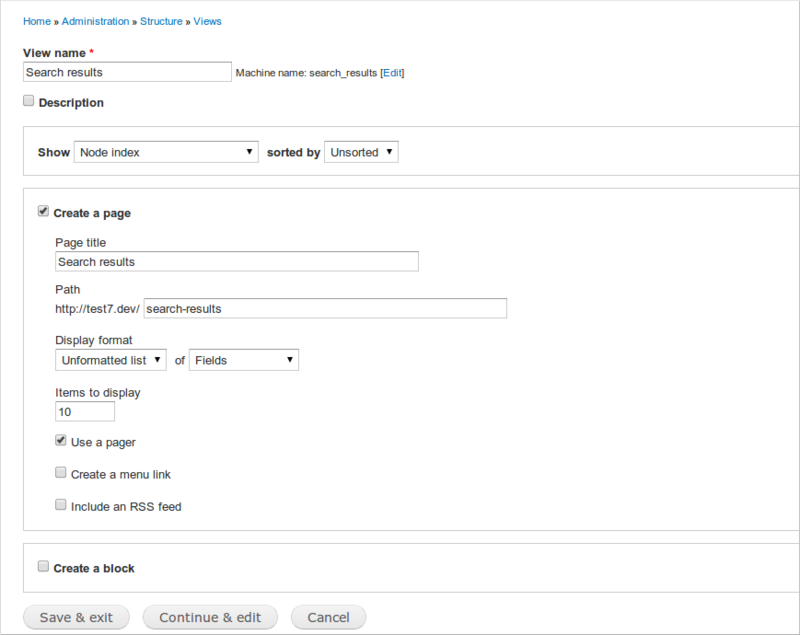Expand the sorted by Unsorted dropdown

point(361,152)
